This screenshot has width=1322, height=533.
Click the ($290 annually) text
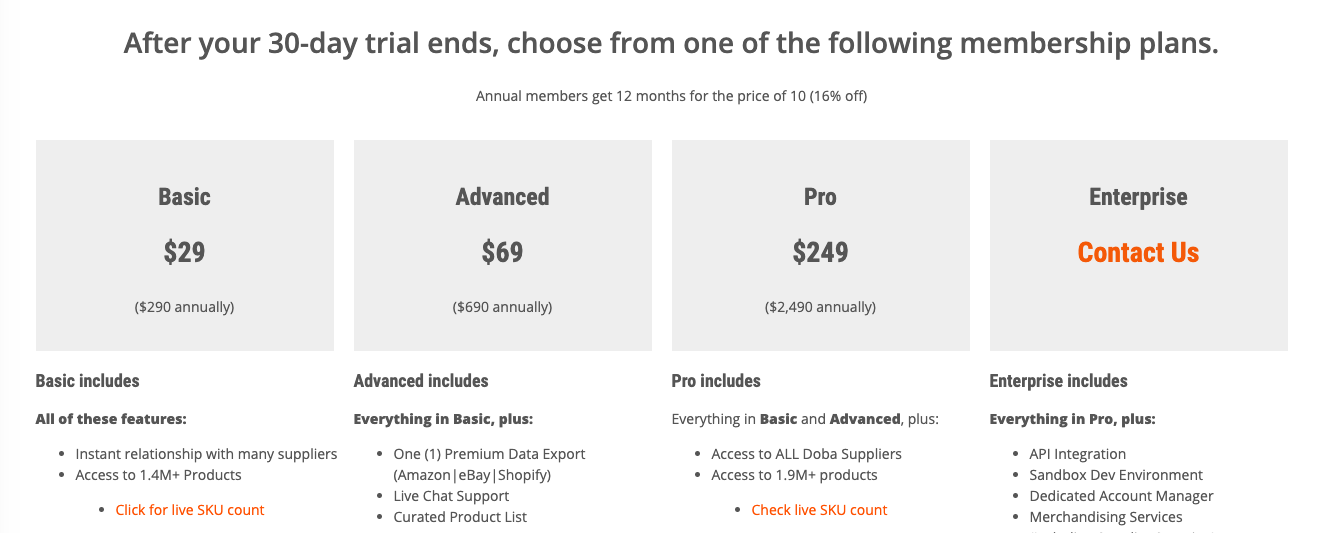click(185, 307)
